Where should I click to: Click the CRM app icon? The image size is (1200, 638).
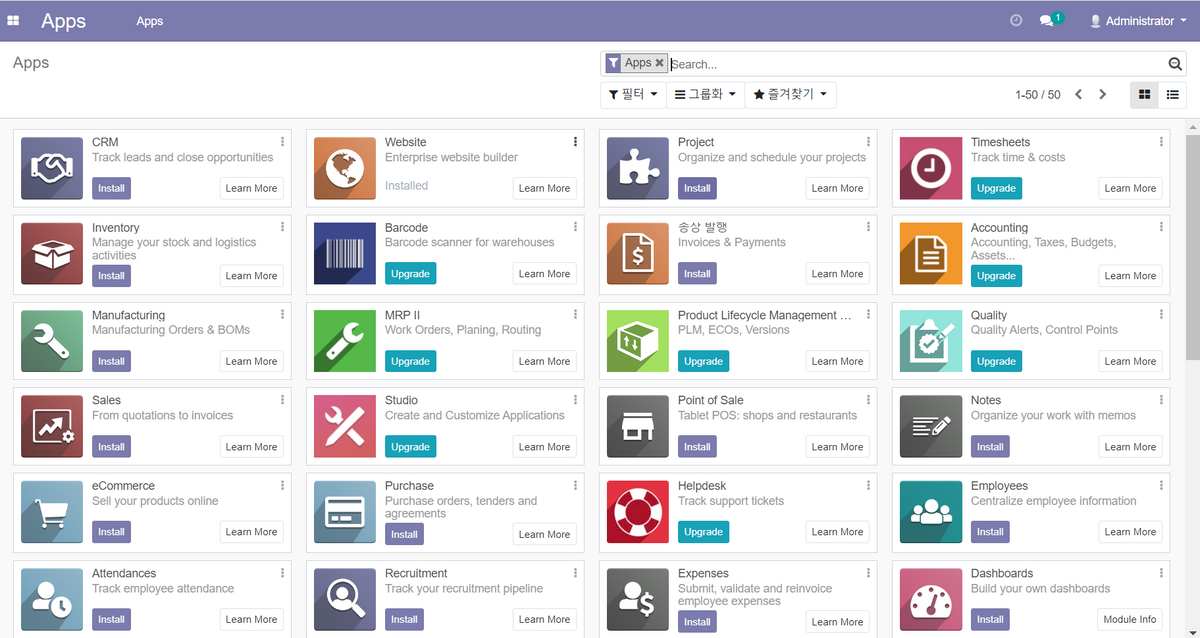tap(51, 168)
